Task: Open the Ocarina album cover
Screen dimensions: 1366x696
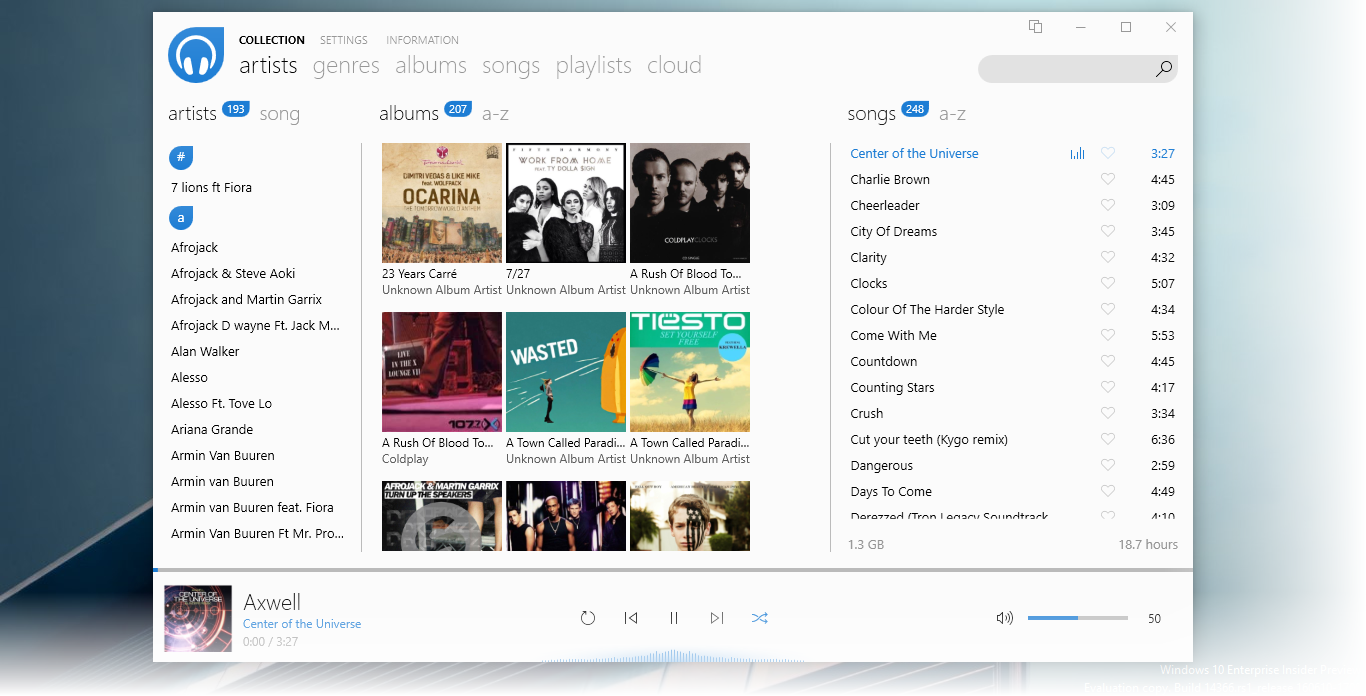Action: 442,203
